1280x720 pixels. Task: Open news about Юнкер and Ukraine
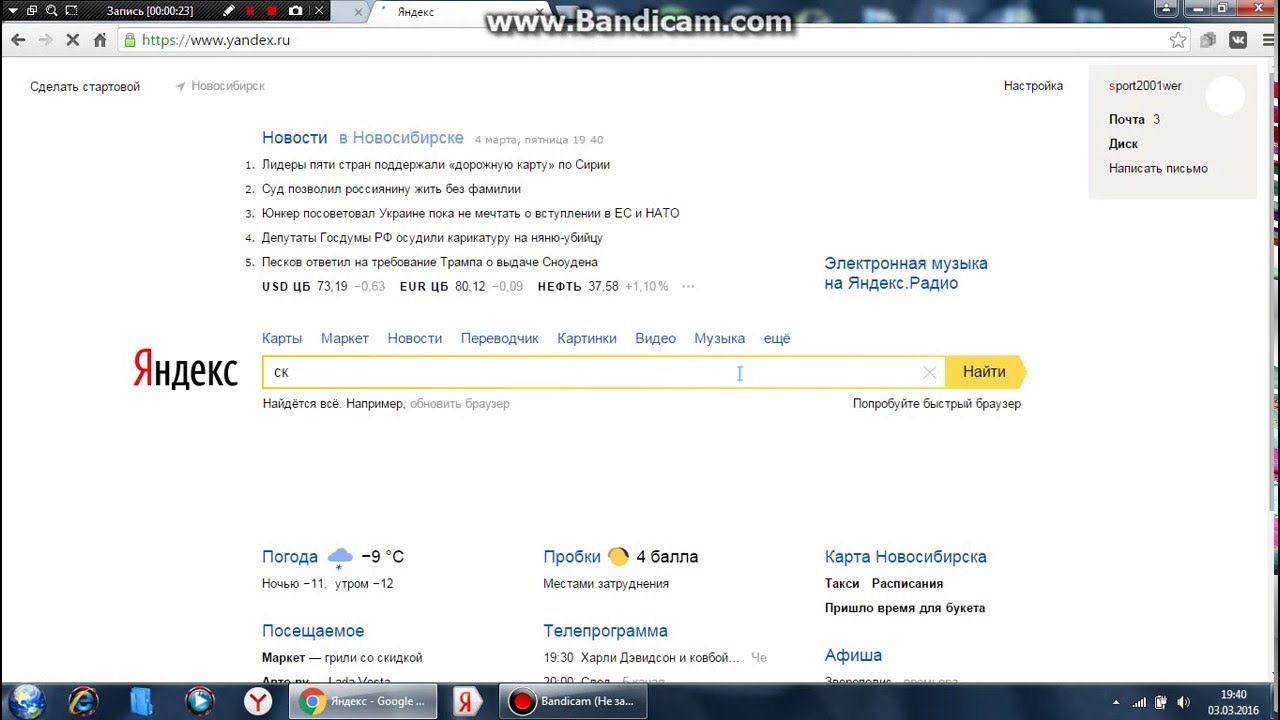[470, 213]
